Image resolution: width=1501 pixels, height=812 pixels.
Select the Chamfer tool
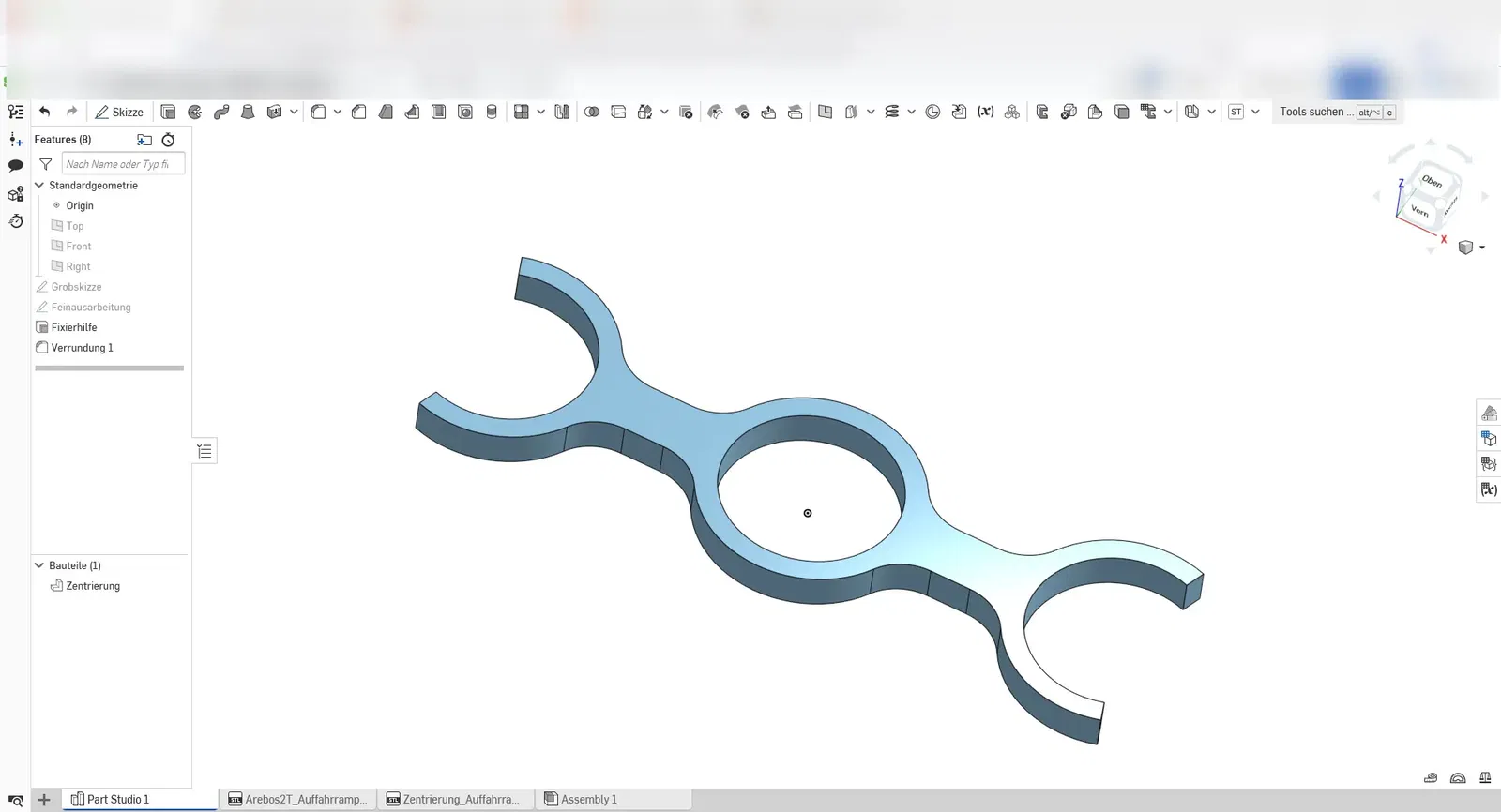coord(358,112)
